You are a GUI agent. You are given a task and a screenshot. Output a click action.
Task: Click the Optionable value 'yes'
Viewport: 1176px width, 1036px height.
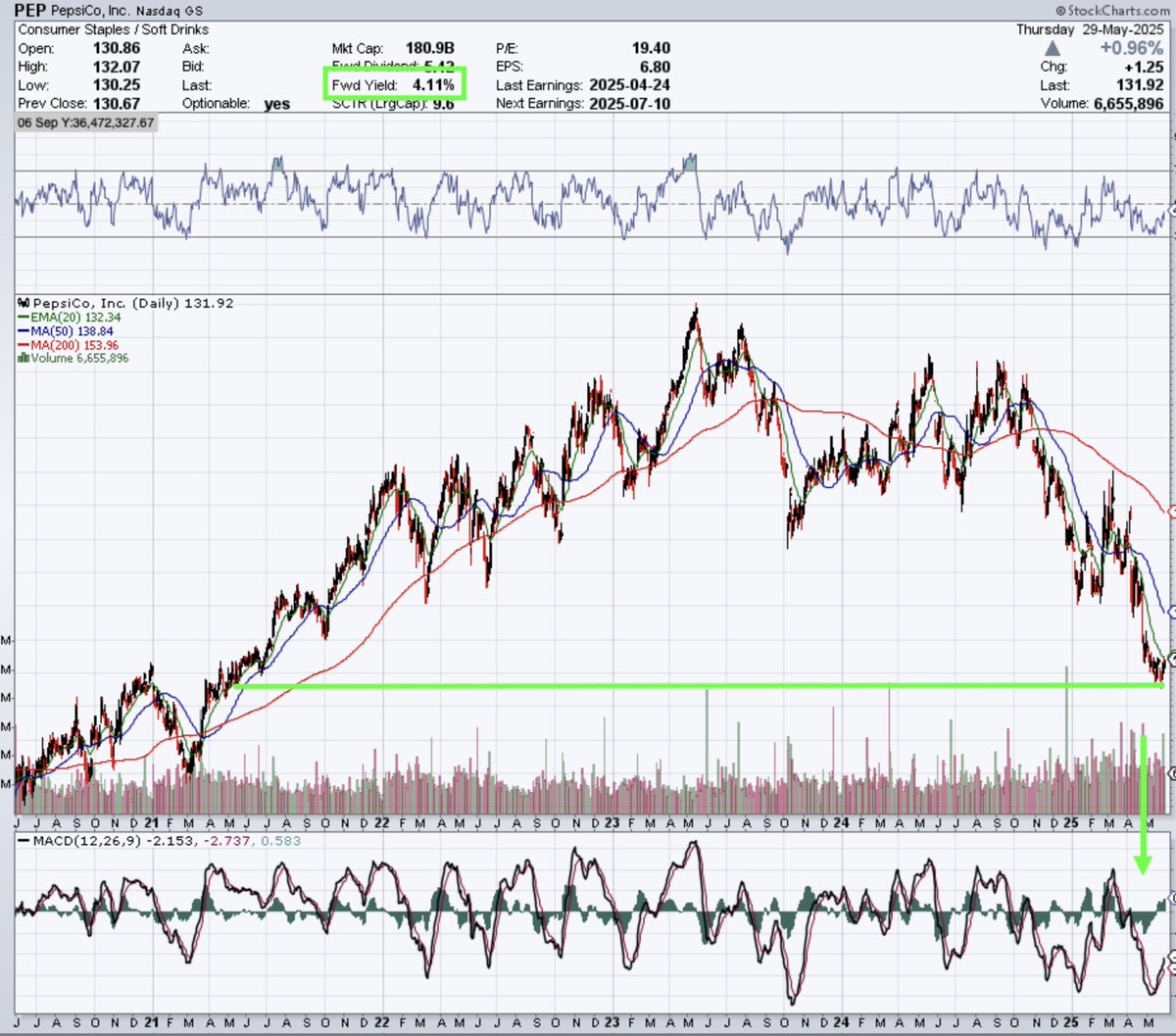point(277,104)
